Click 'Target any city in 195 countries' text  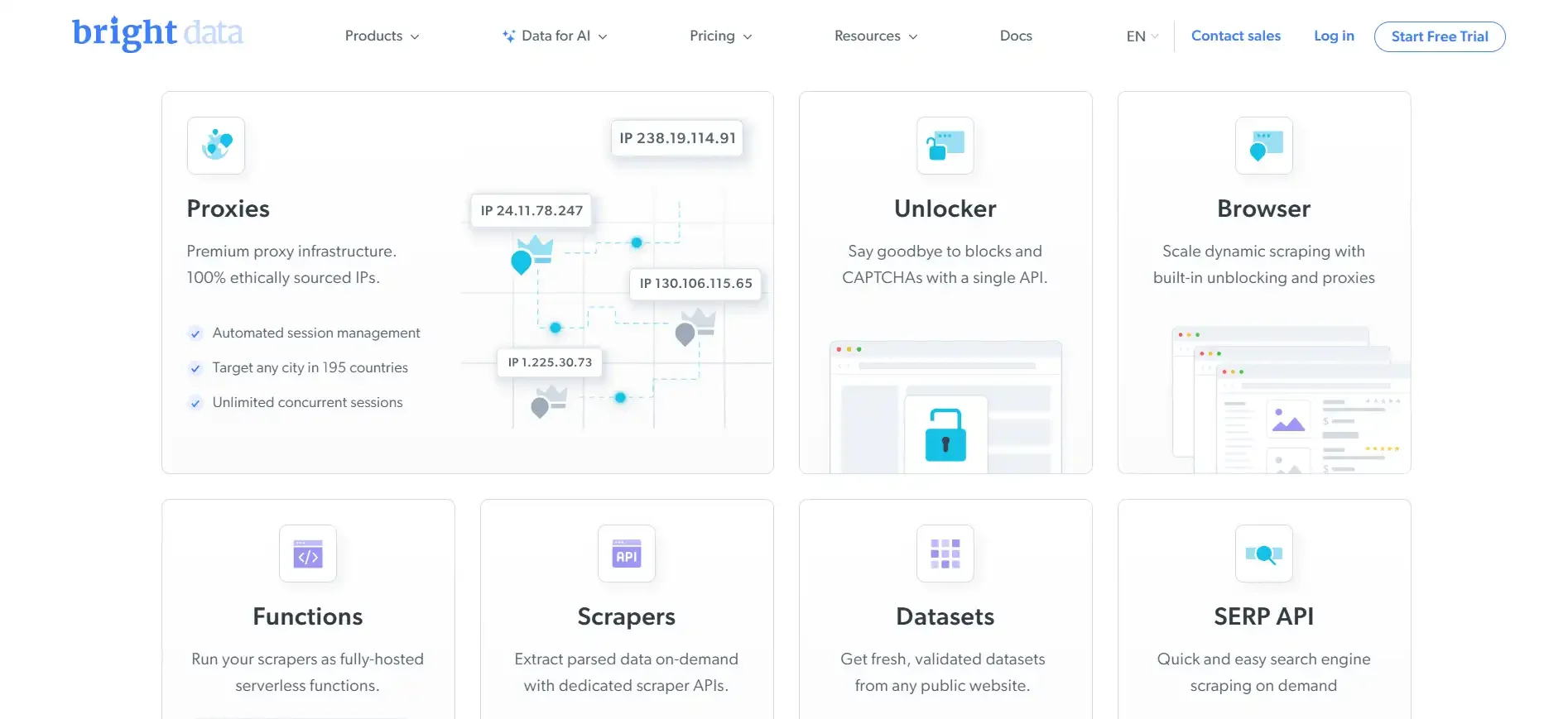tap(310, 367)
